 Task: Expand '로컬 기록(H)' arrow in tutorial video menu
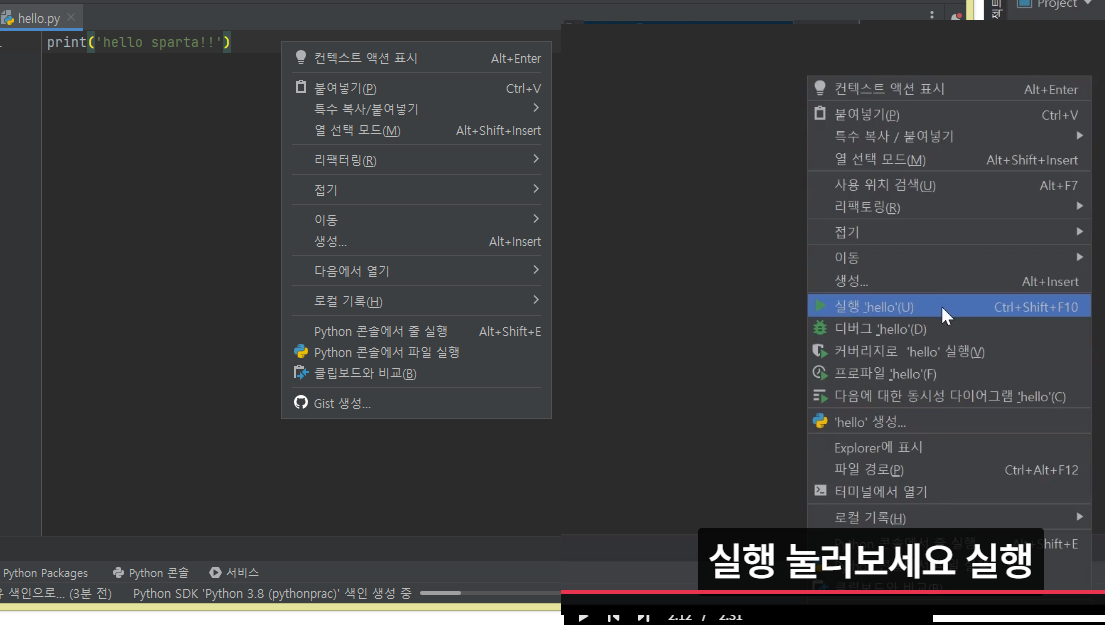[1079, 516]
